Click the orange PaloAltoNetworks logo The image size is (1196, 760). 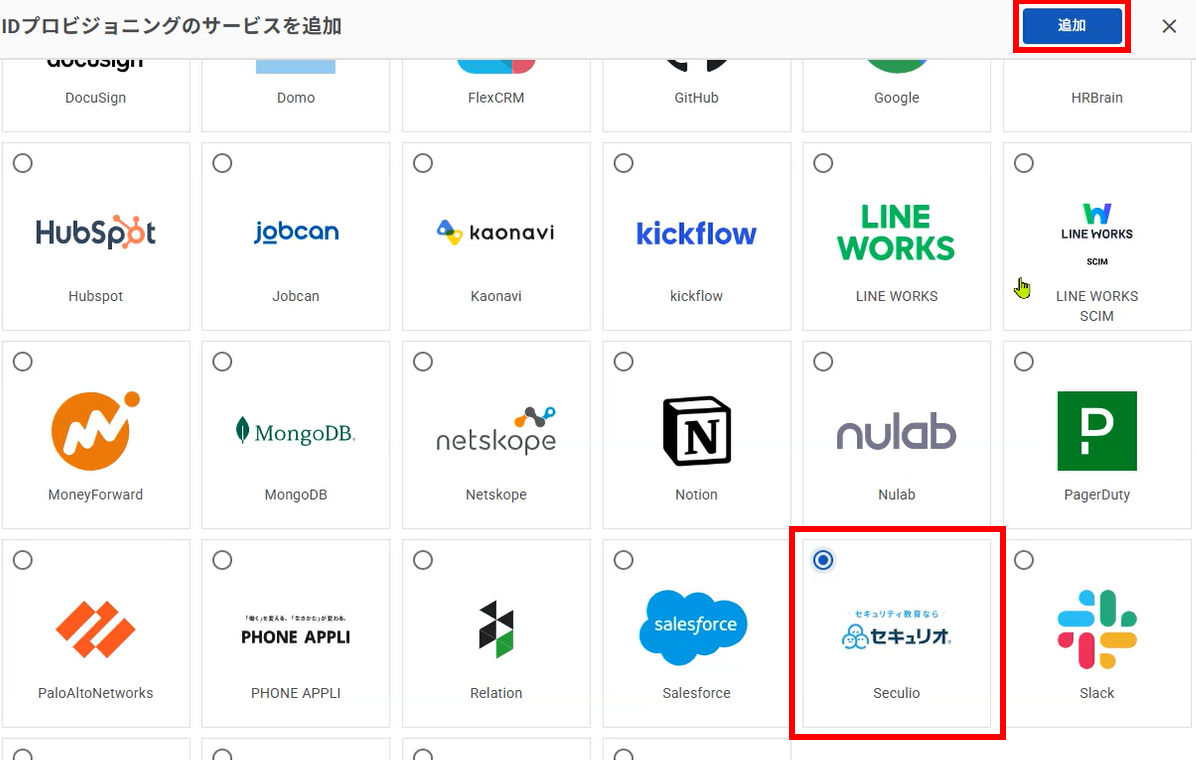click(95, 630)
